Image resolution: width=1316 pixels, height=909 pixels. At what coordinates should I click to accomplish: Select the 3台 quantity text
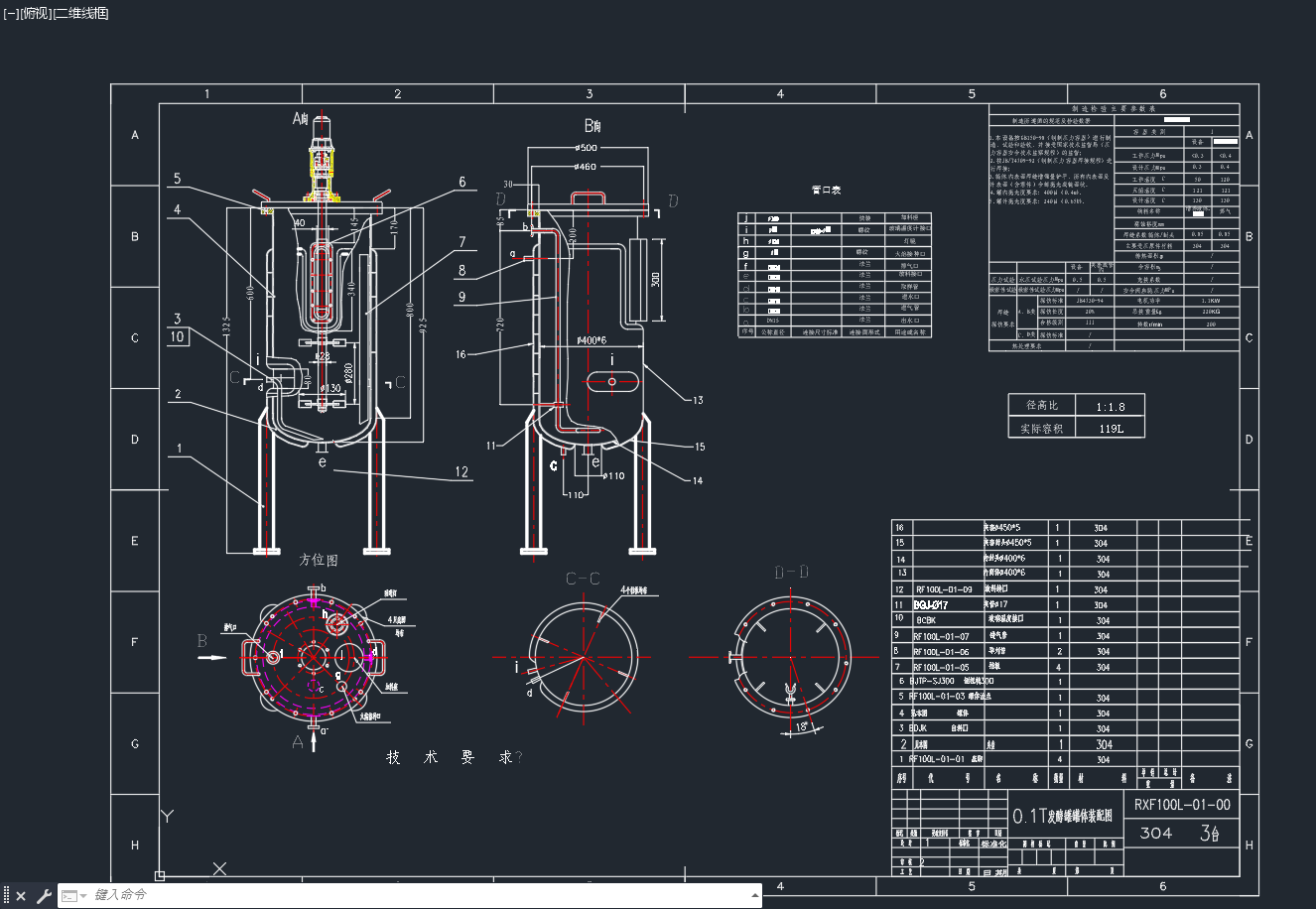click(x=1209, y=834)
